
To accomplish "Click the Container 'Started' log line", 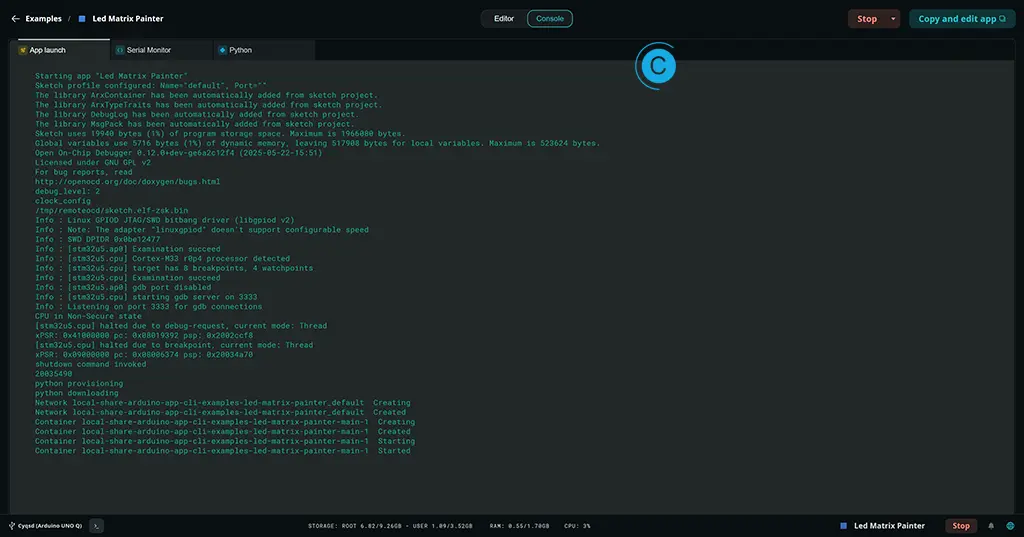I will 223,451.
